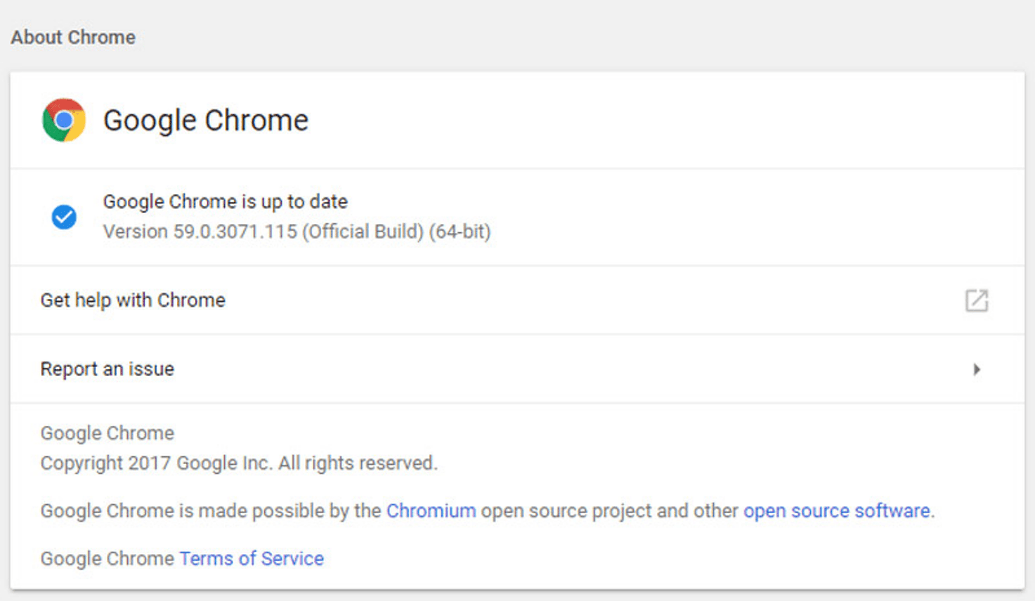Click the Get help with Chrome label

coord(132,299)
